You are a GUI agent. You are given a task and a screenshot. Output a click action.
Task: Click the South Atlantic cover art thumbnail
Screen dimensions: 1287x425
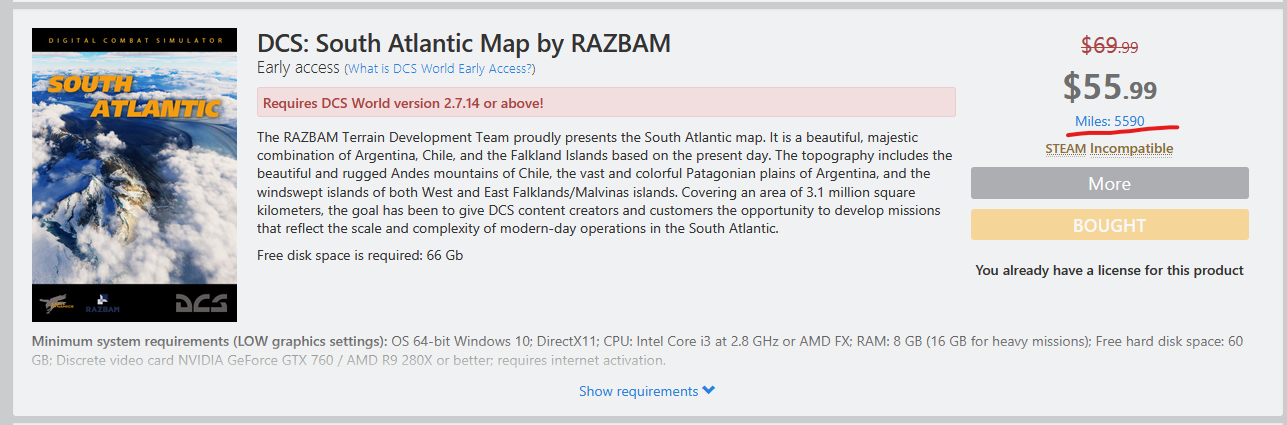pyautogui.click(x=134, y=175)
